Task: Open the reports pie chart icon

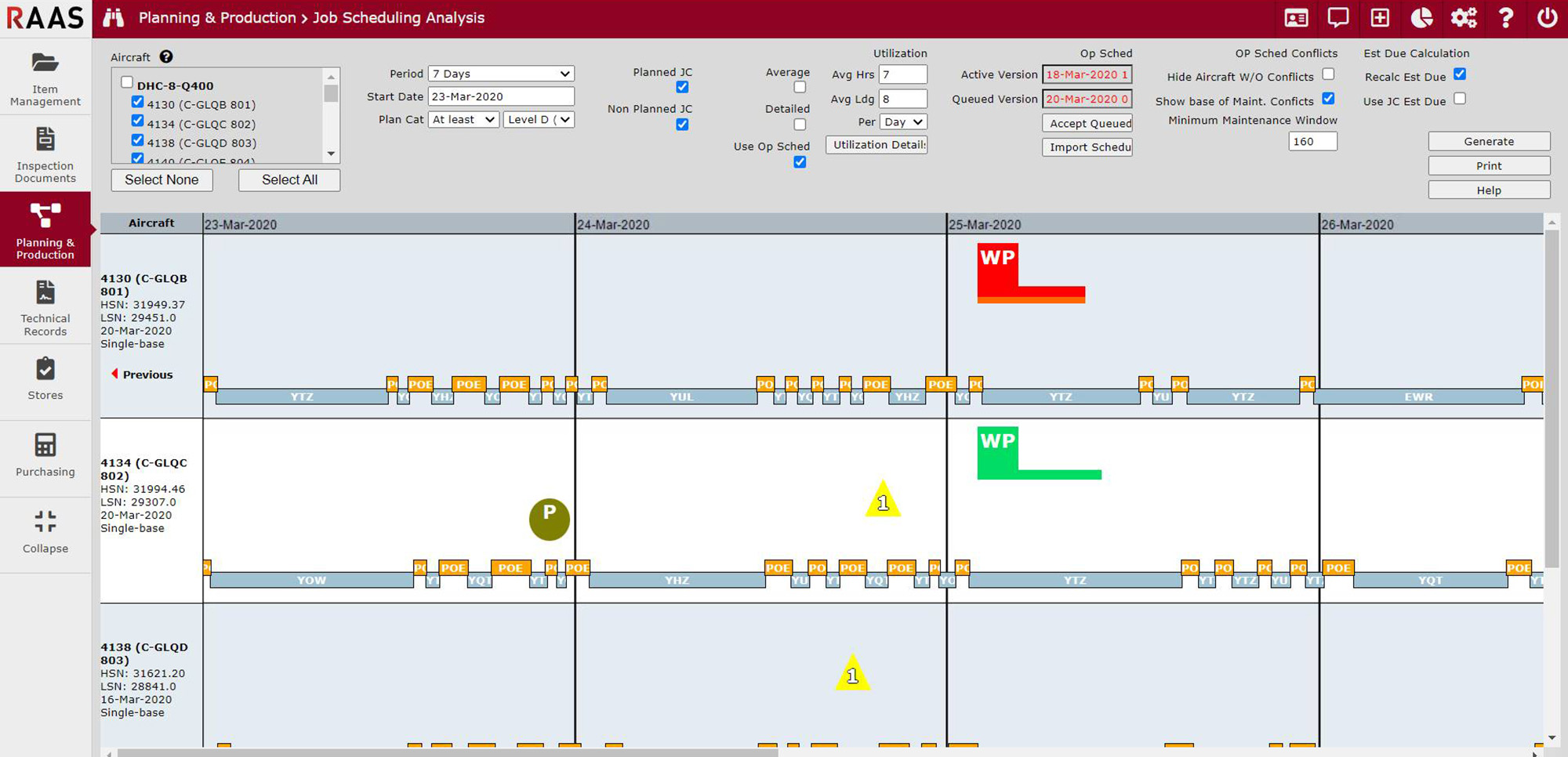Action: (1421, 17)
